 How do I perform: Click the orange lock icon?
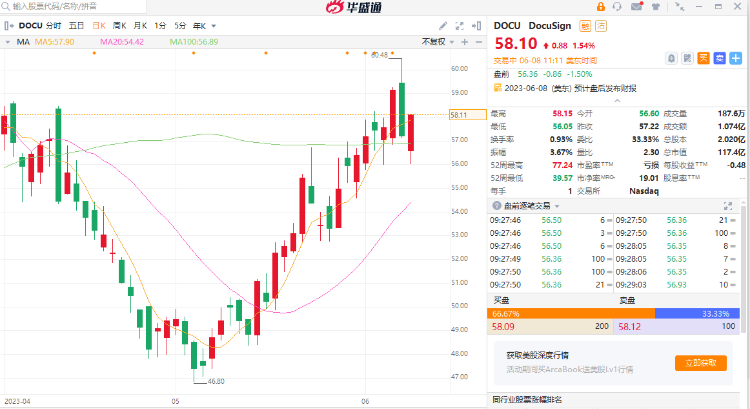tap(601, 7)
